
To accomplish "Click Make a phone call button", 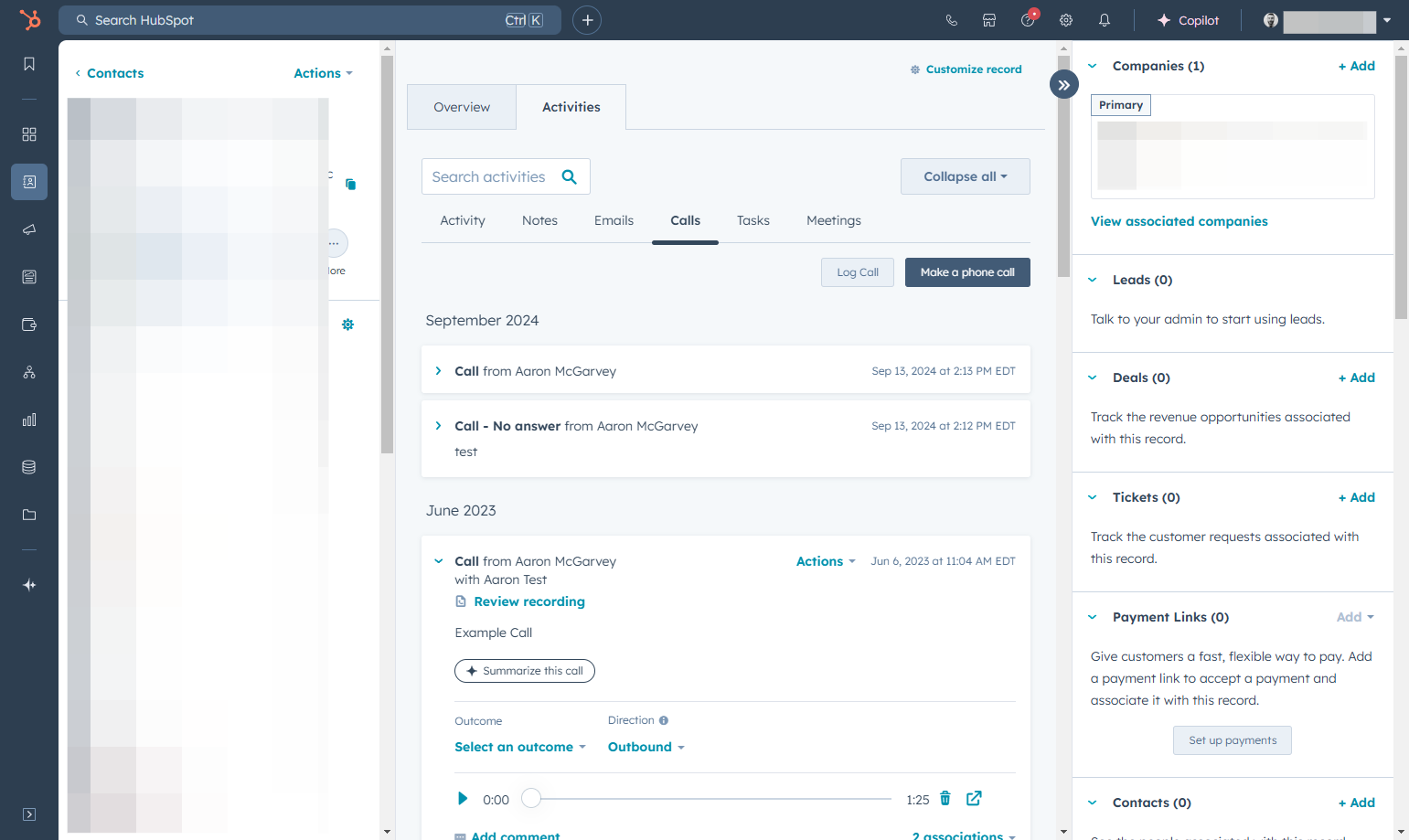I will pyautogui.click(x=967, y=272).
